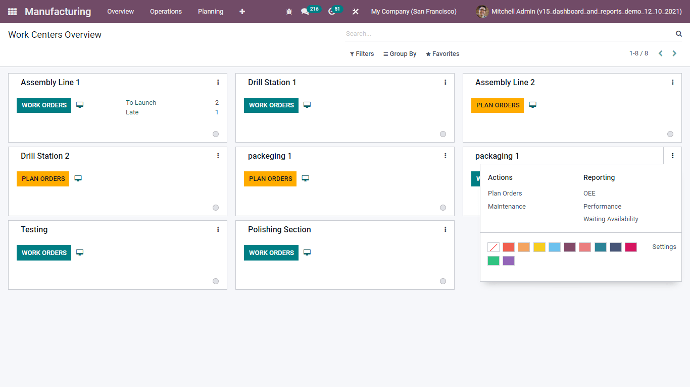This screenshot has width=690, height=387.
Task: Open Assembly Line 2 tablet view icon
Action: tap(532, 105)
